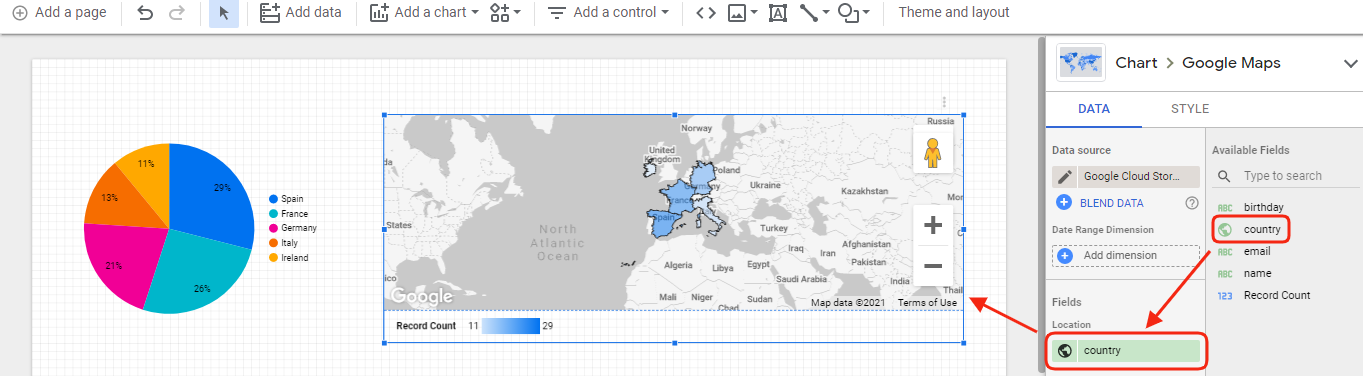This screenshot has height=376, width=1363.
Task: Click the globe icon beside country field
Action: (1065, 351)
